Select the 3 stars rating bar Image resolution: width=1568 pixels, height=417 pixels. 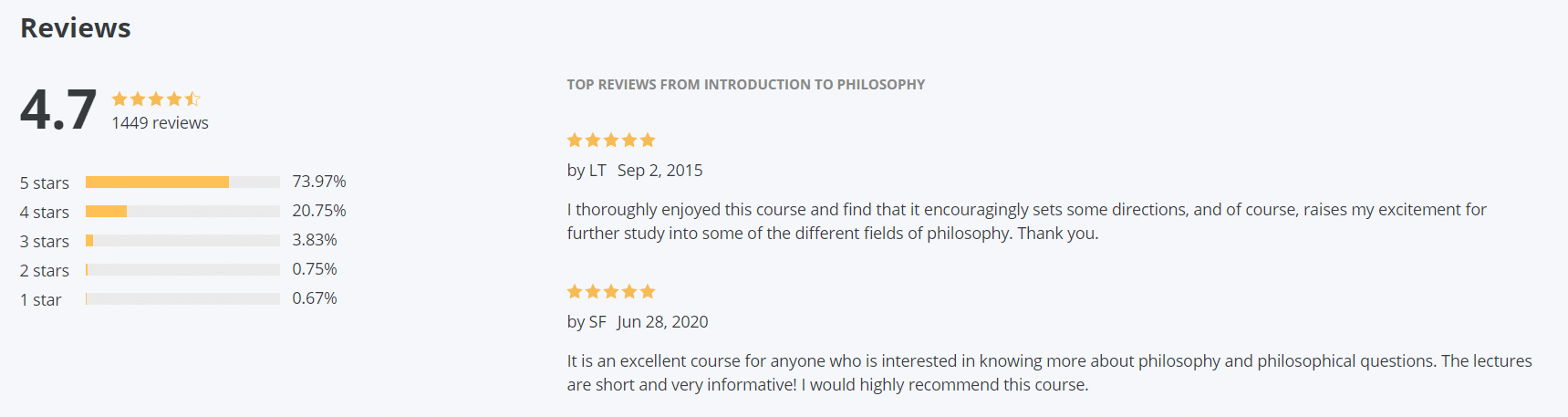coord(182,240)
